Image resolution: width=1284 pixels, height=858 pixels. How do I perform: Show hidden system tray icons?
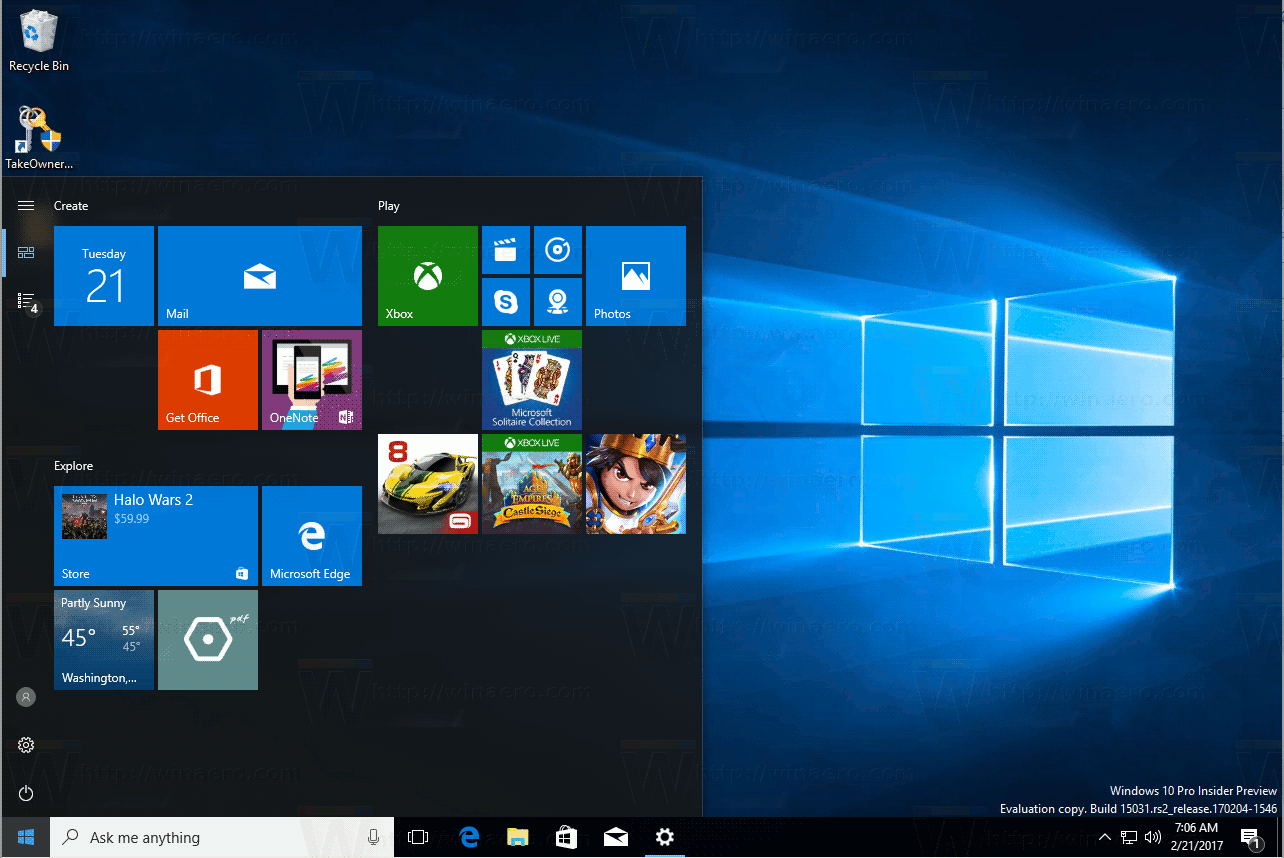click(x=1104, y=837)
